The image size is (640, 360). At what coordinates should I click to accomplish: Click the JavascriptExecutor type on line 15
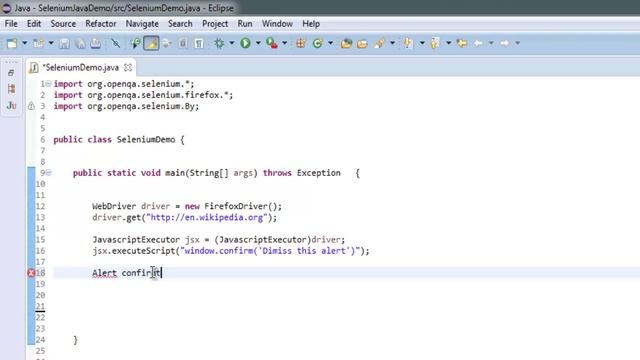tap(136, 240)
